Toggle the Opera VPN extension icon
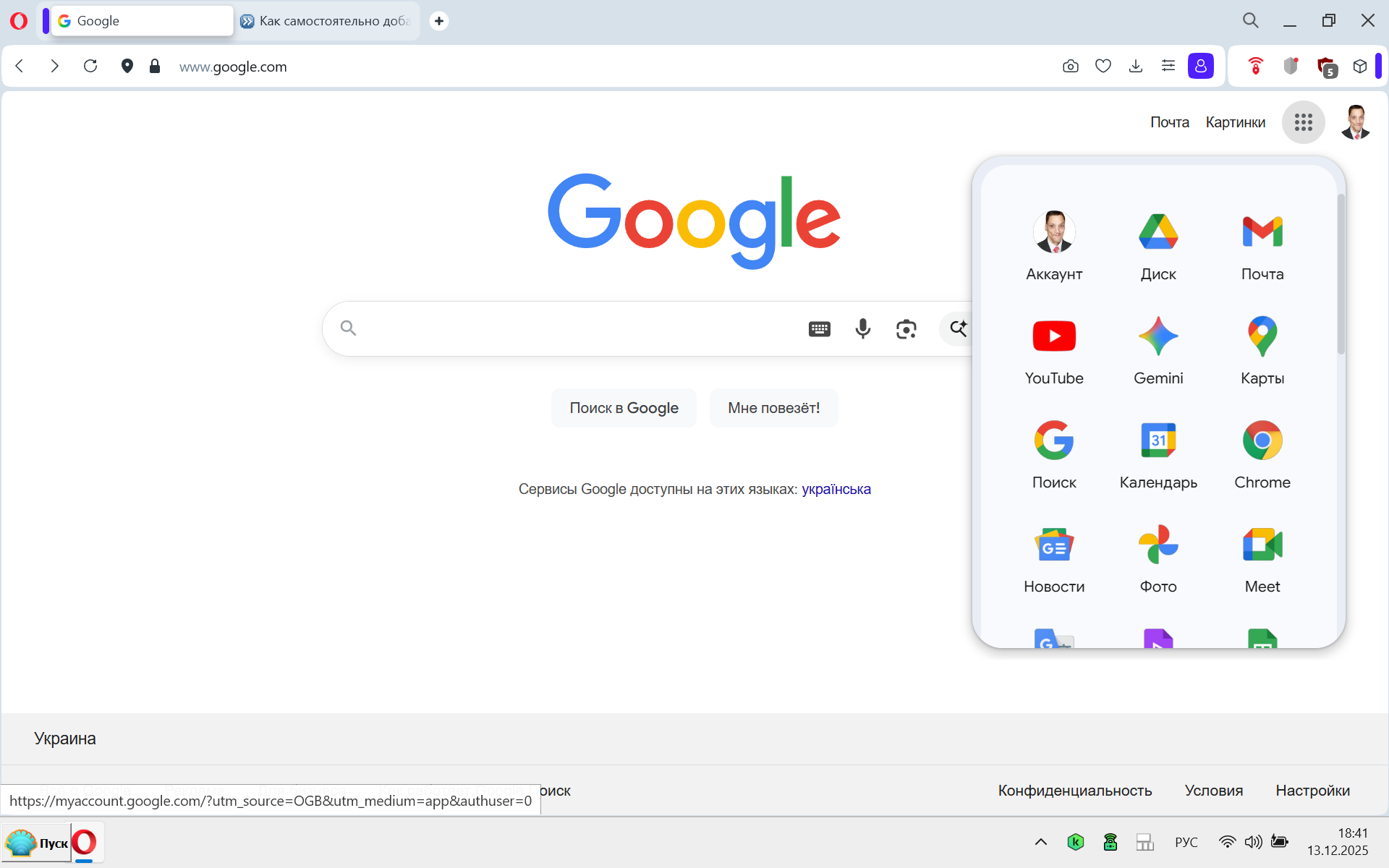The height and width of the screenshot is (868, 1389). [x=1255, y=67]
